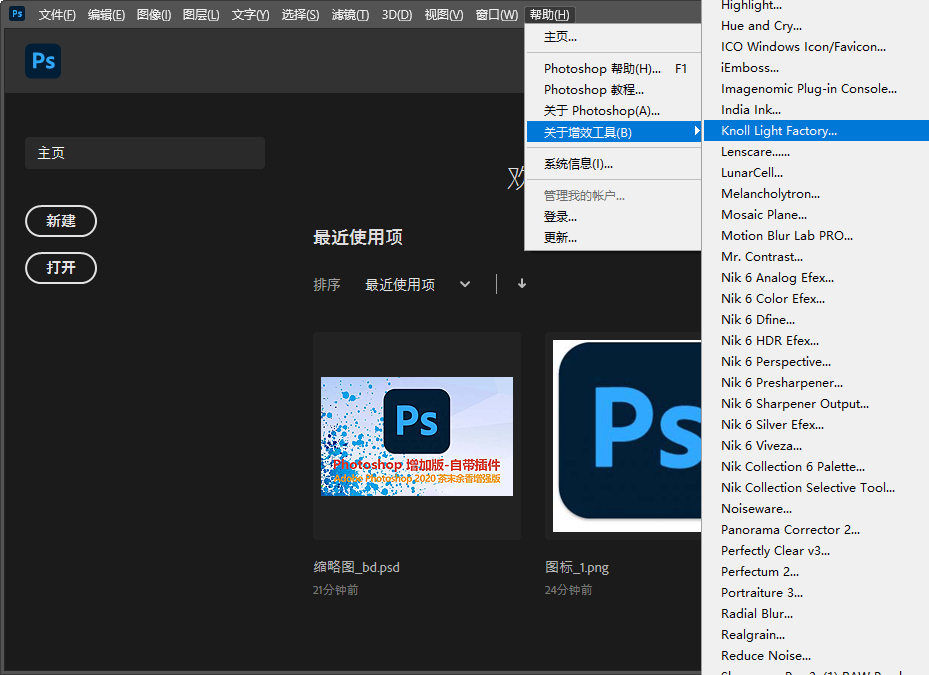The image size is (929, 675).
Task: Choose 主页... in Help menu
Action: coord(613,37)
